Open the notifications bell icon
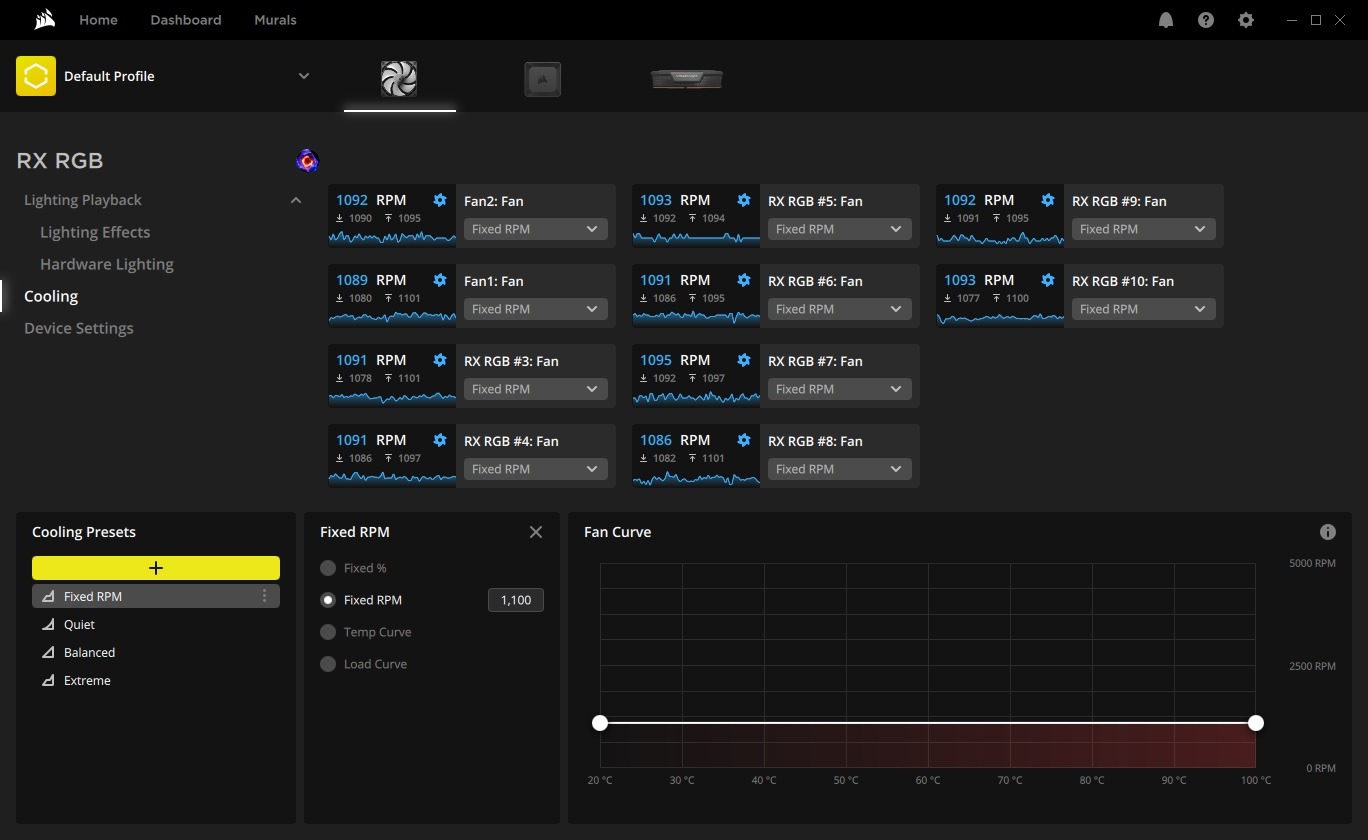Viewport: 1368px width, 840px height. tap(1165, 20)
